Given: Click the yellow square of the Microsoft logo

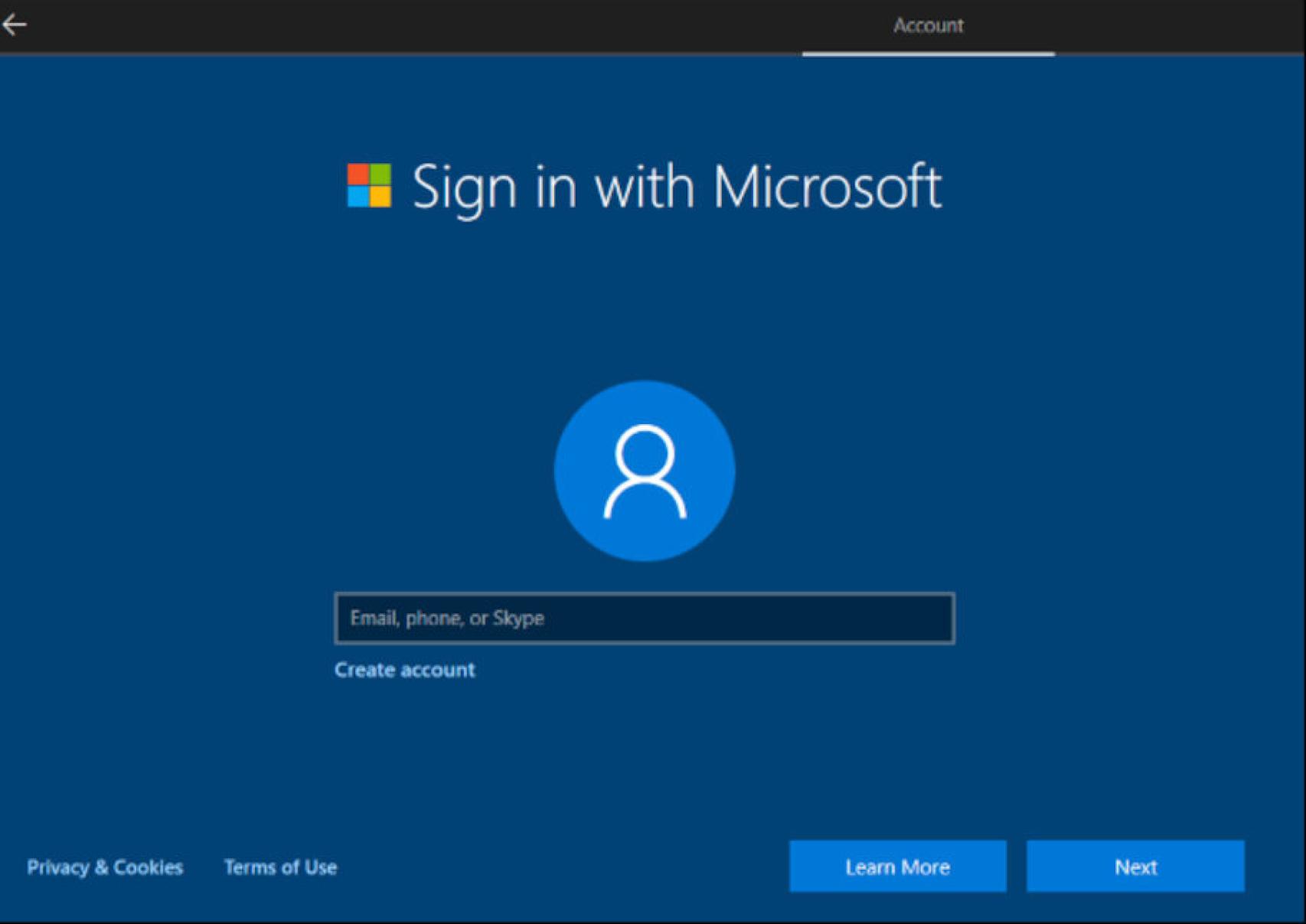Looking at the screenshot, I should [380, 197].
